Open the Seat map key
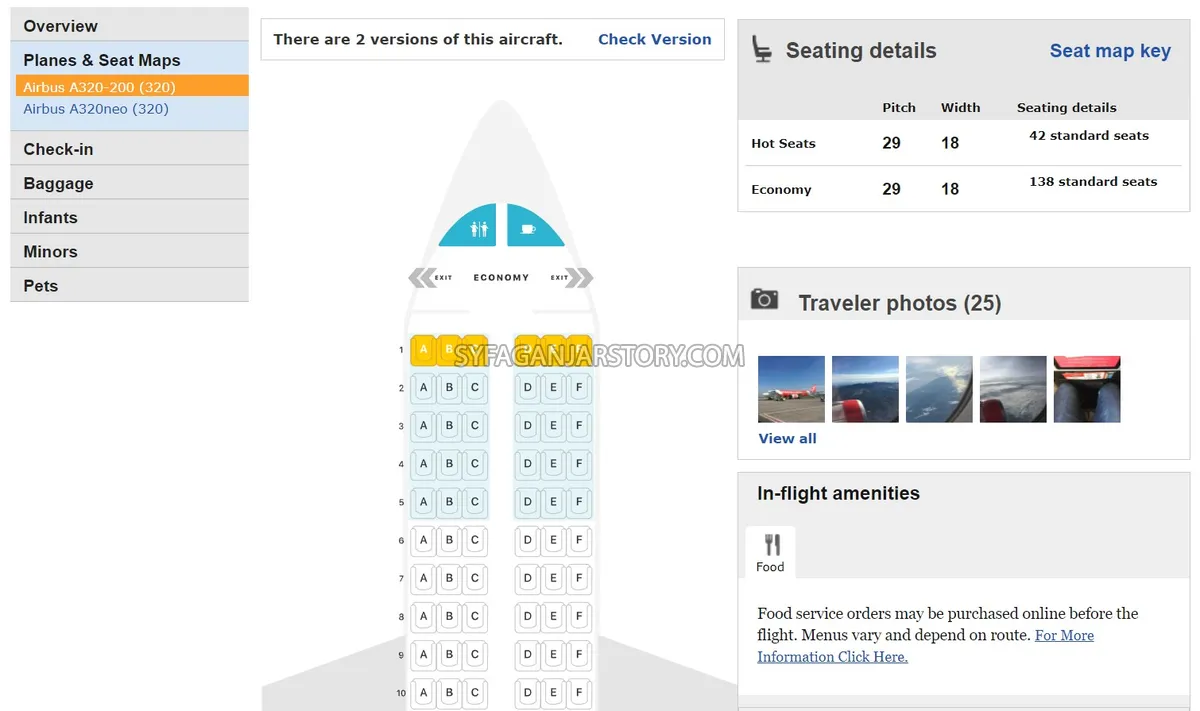 (x=1110, y=50)
